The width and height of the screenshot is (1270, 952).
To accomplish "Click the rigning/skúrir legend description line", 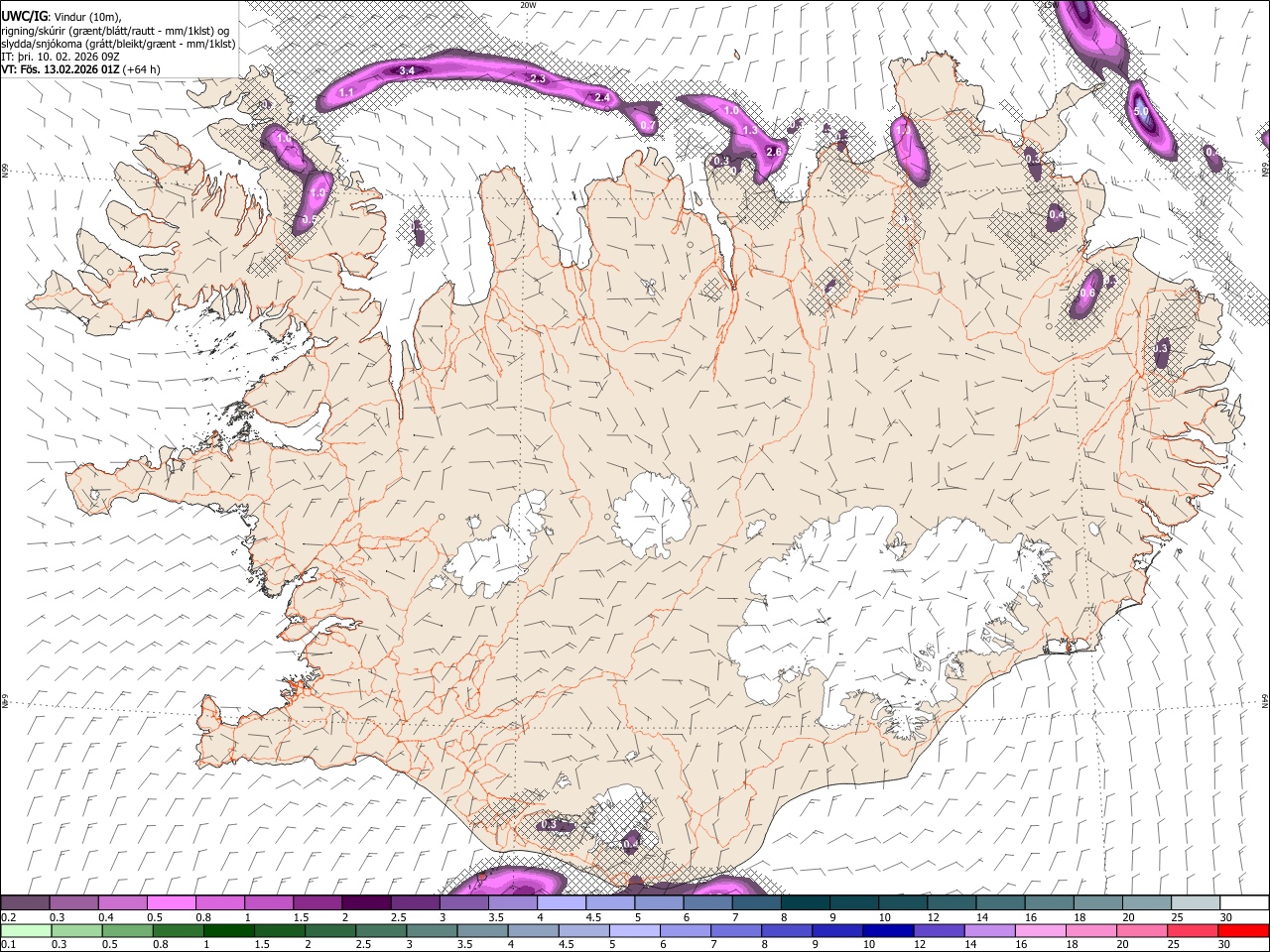I will pyautogui.click(x=115, y=31).
